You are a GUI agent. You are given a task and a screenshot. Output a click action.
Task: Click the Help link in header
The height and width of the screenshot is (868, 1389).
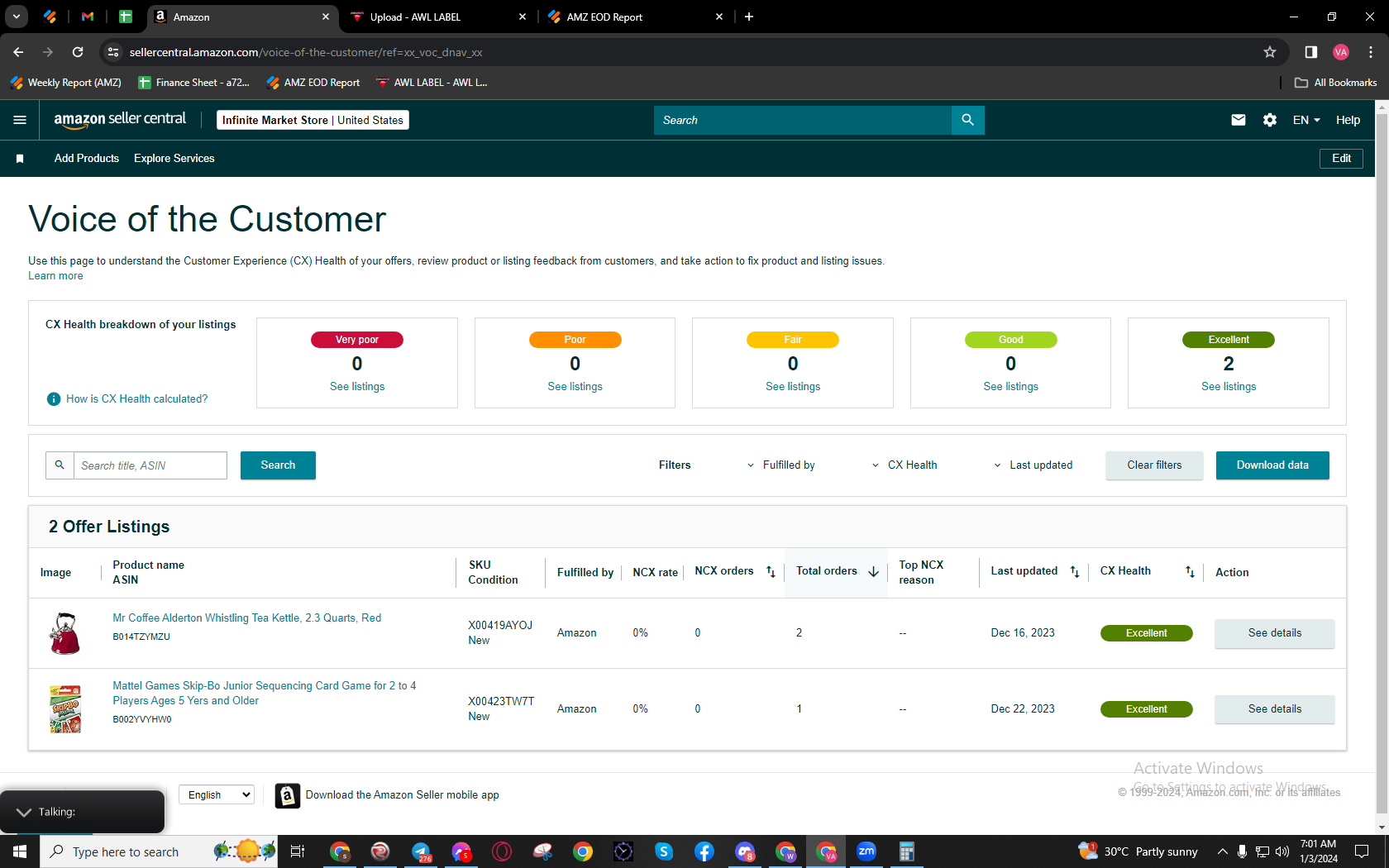[1348, 120]
